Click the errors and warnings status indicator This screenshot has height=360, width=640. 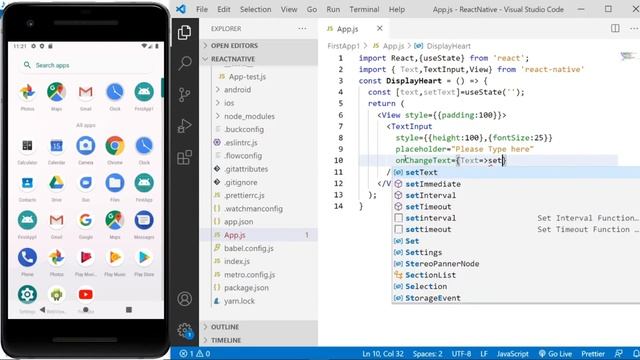pos(195,353)
